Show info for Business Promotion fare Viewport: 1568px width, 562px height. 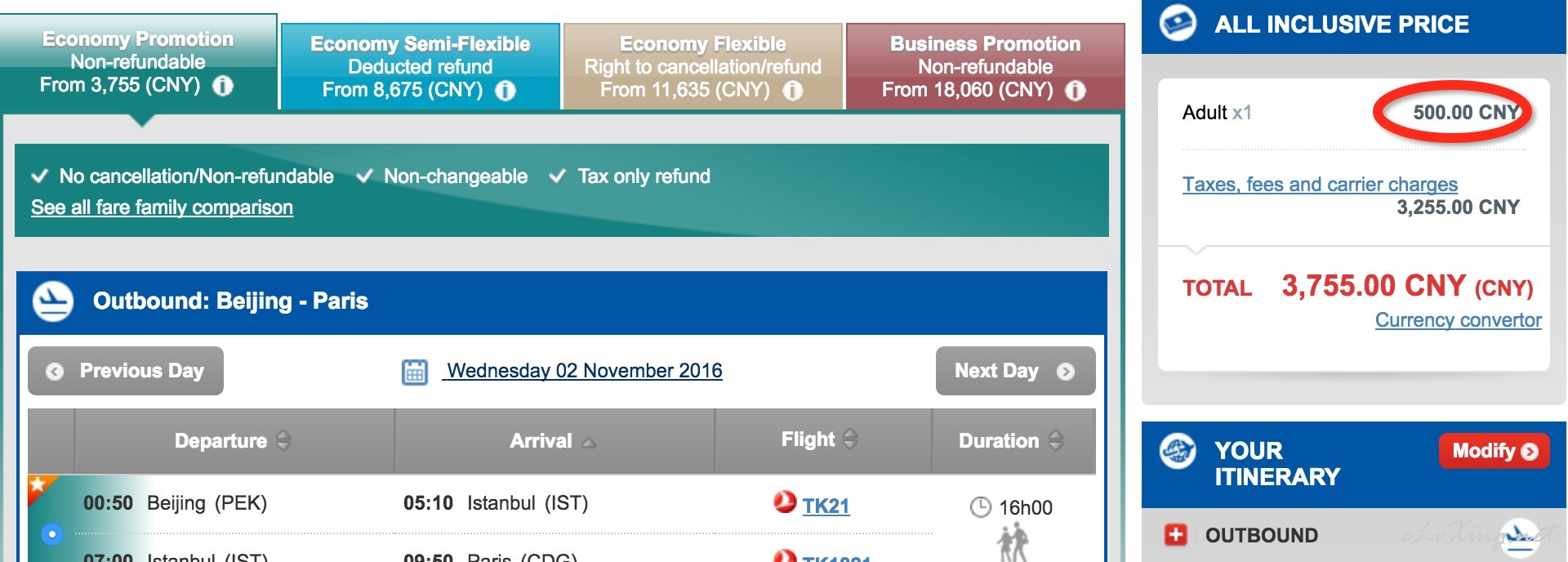(x=1076, y=91)
